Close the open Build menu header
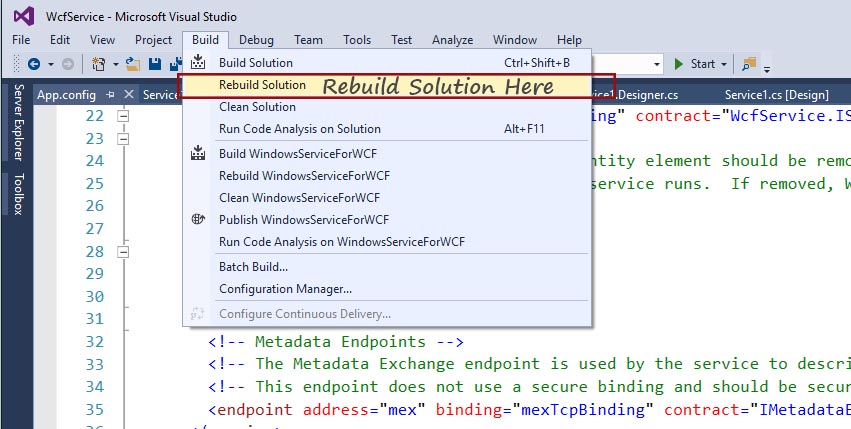 pos(205,40)
